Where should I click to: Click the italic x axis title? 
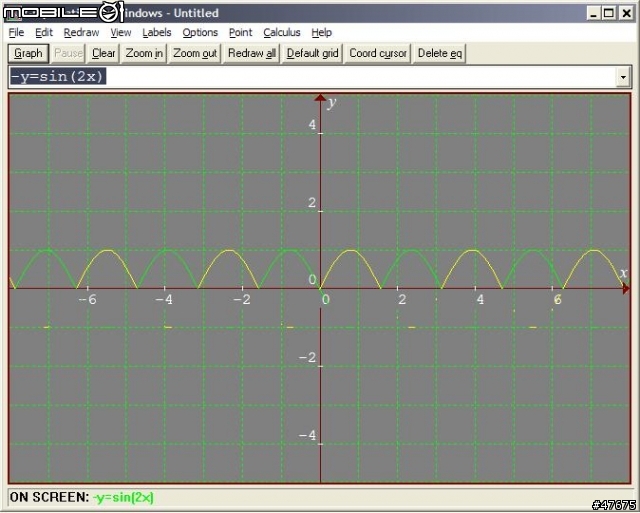[x=623, y=273]
